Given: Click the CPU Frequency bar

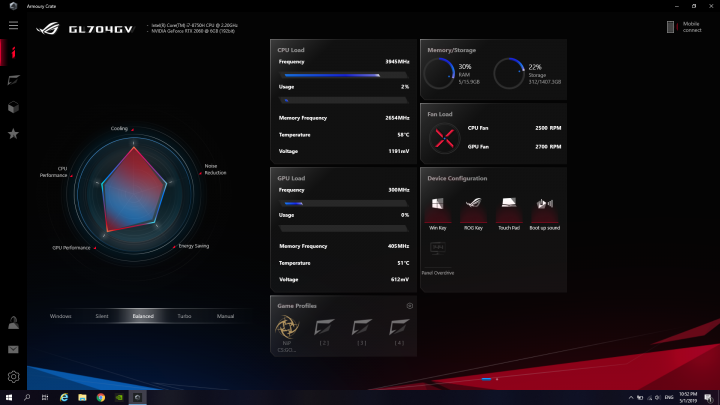Looking at the screenshot, I should tap(343, 75).
